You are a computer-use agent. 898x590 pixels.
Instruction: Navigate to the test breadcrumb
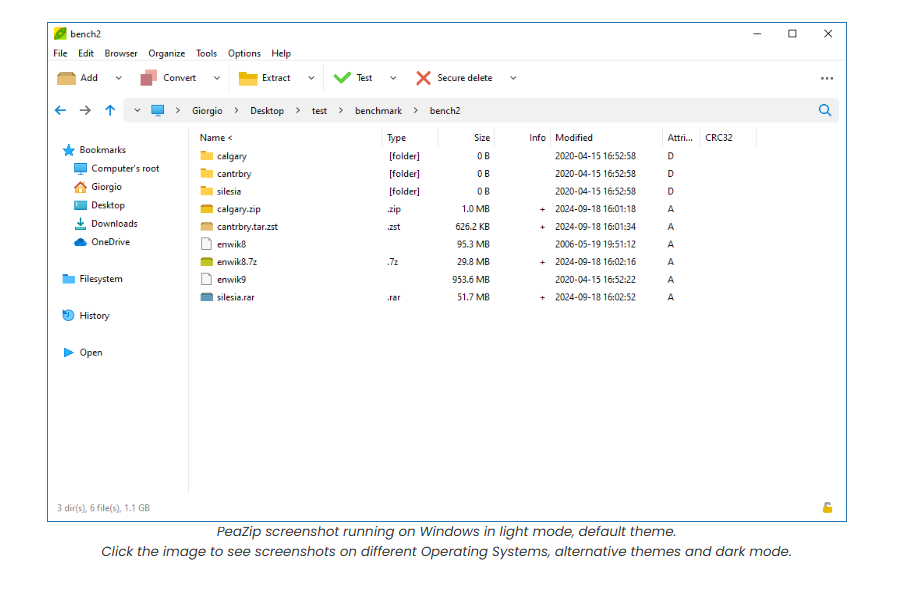320,111
